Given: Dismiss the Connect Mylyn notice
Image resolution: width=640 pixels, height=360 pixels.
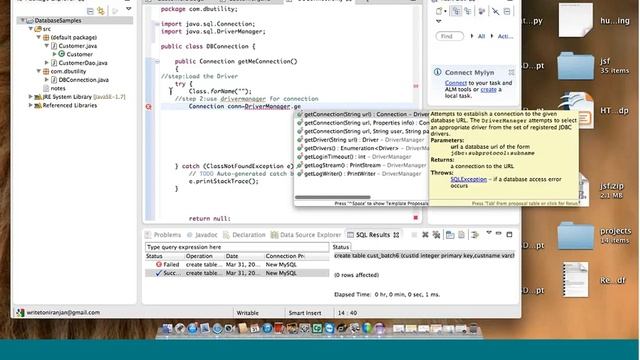Looking at the screenshot, I should (x=511, y=72).
